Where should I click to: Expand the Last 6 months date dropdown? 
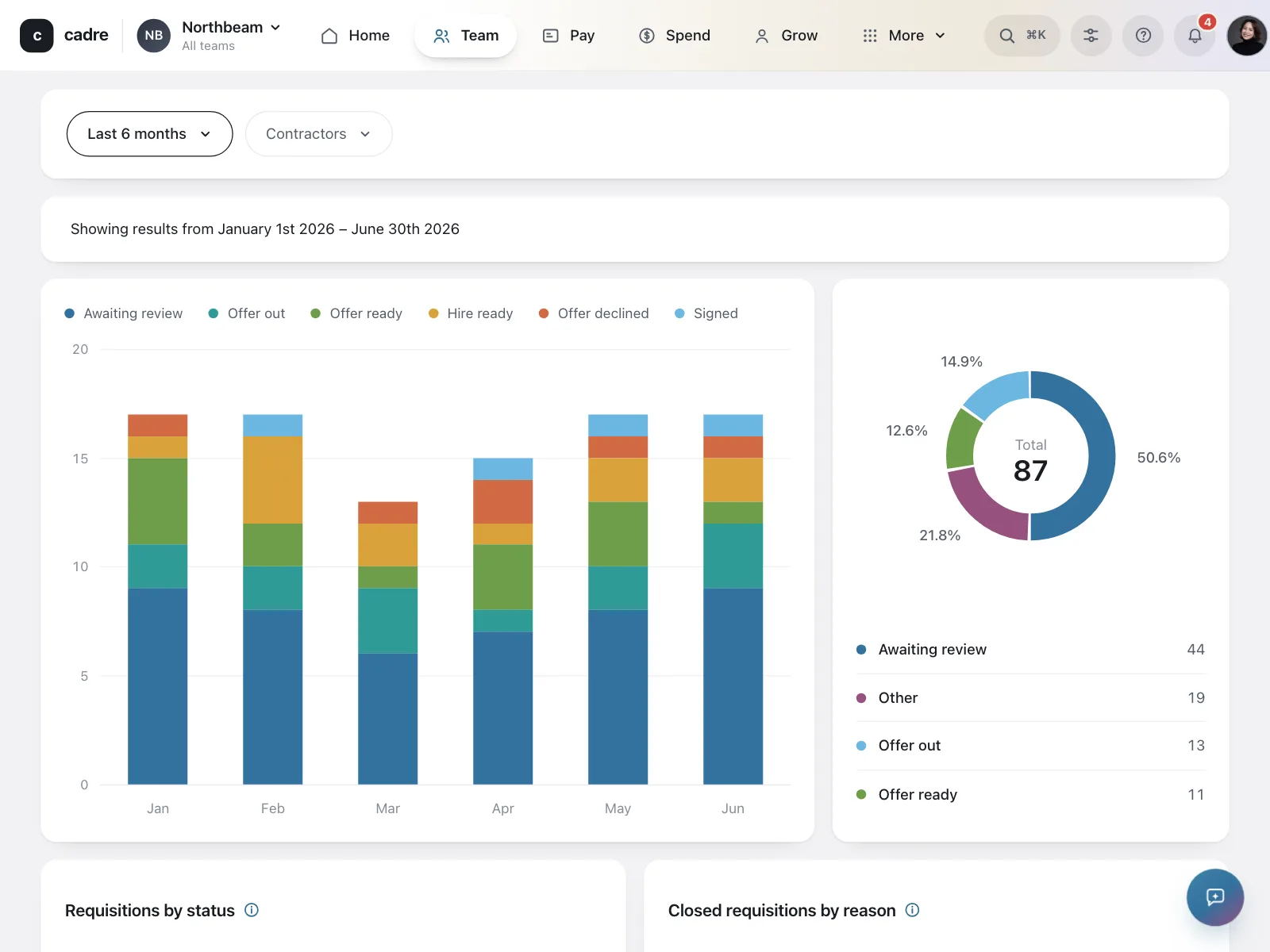(x=149, y=134)
